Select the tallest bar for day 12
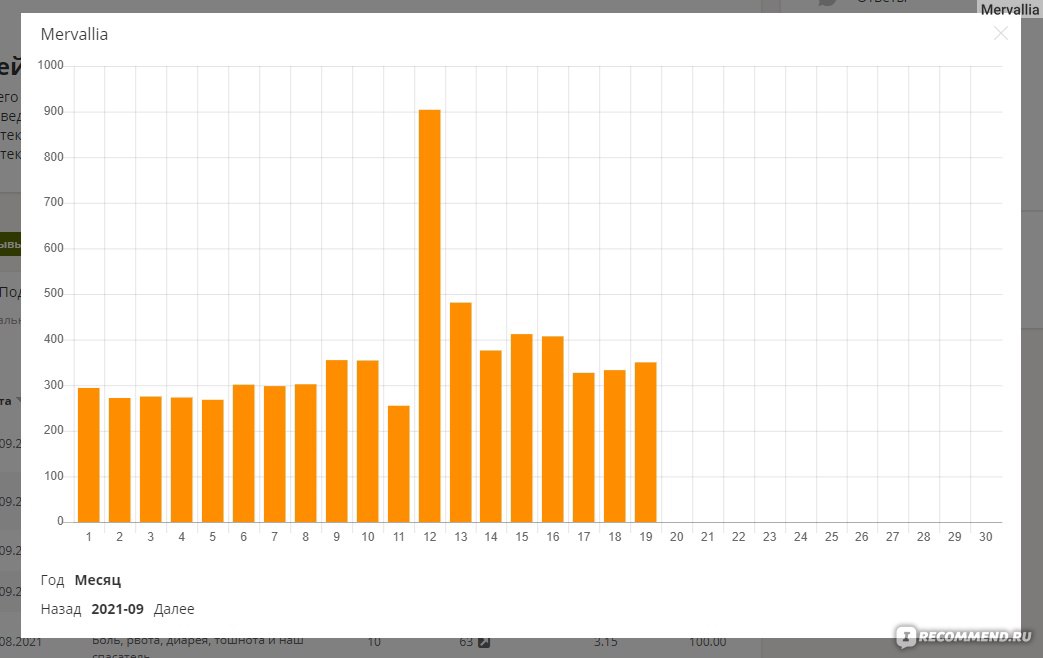The image size is (1043, 658). (x=430, y=316)
